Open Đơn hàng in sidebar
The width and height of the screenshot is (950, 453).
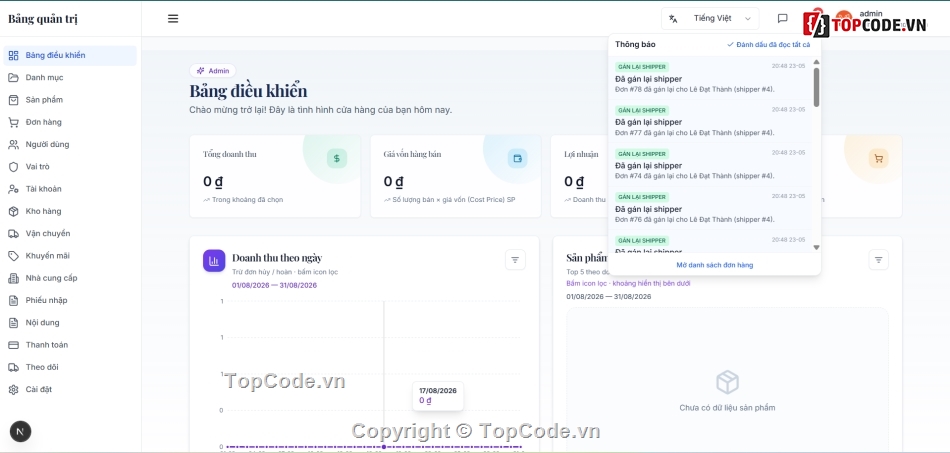coord(70,122)
